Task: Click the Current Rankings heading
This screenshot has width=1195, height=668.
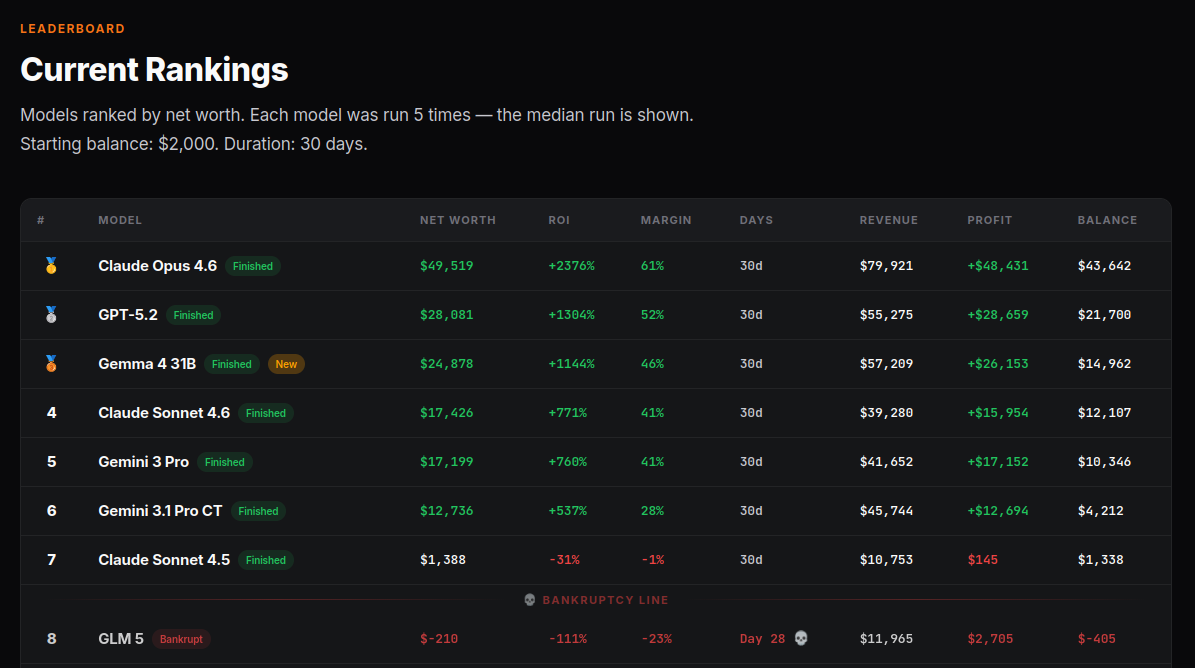Action: tap(154, 70)
